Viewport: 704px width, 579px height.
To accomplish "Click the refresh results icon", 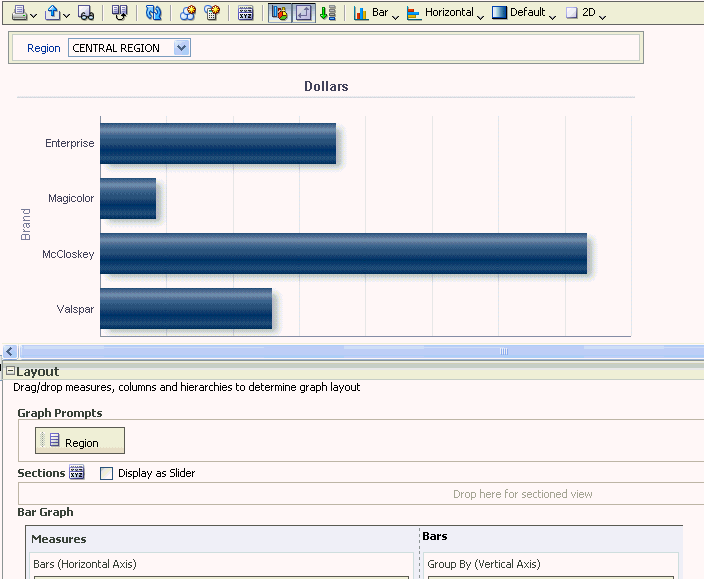I will pos(153,13).
